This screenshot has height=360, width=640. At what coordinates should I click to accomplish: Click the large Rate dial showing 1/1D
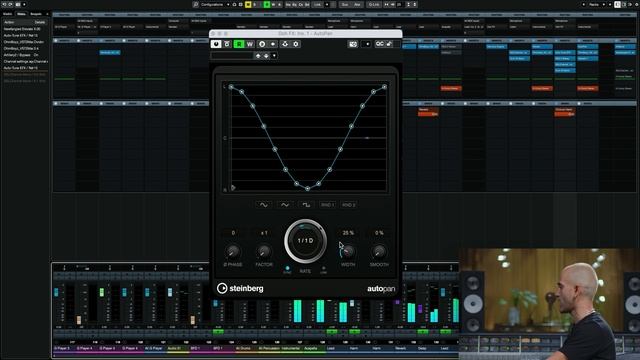[305, 241]
